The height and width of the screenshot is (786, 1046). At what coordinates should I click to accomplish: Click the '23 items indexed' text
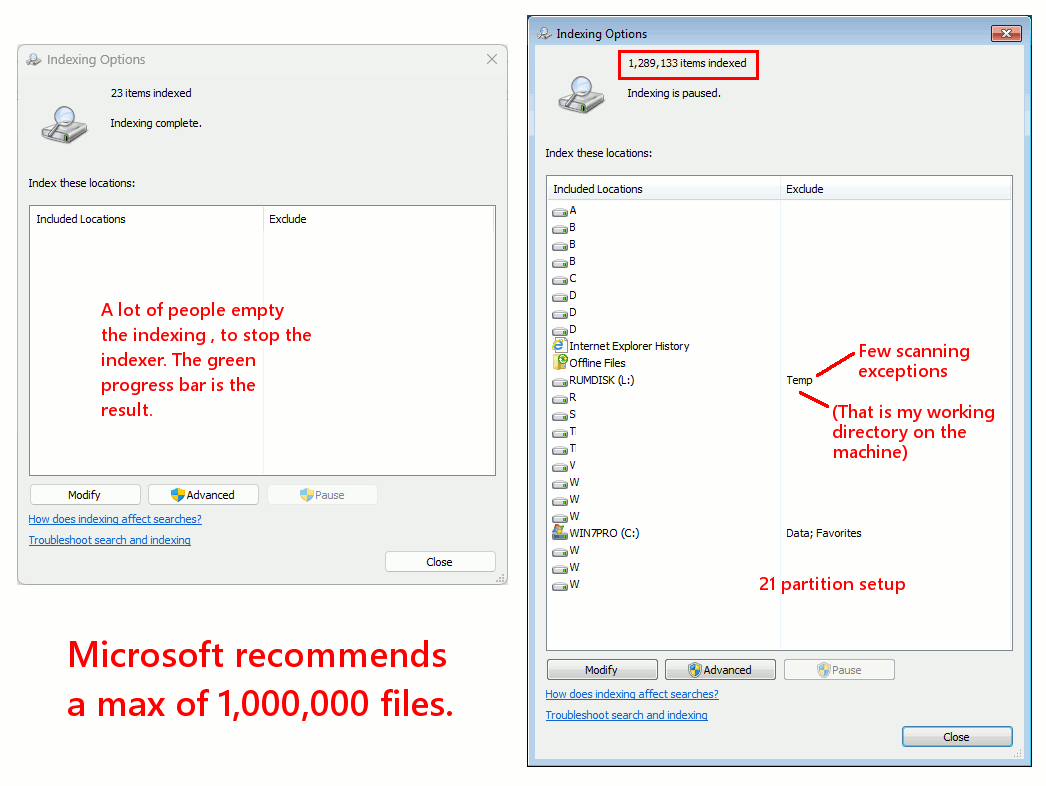click(x=151, y=93)
